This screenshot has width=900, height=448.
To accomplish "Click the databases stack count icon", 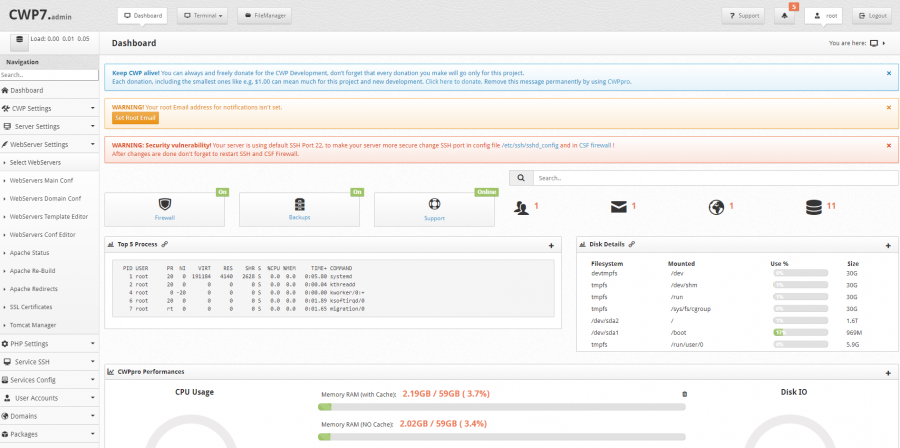I will pyautogui.click(x=813, y=208).
